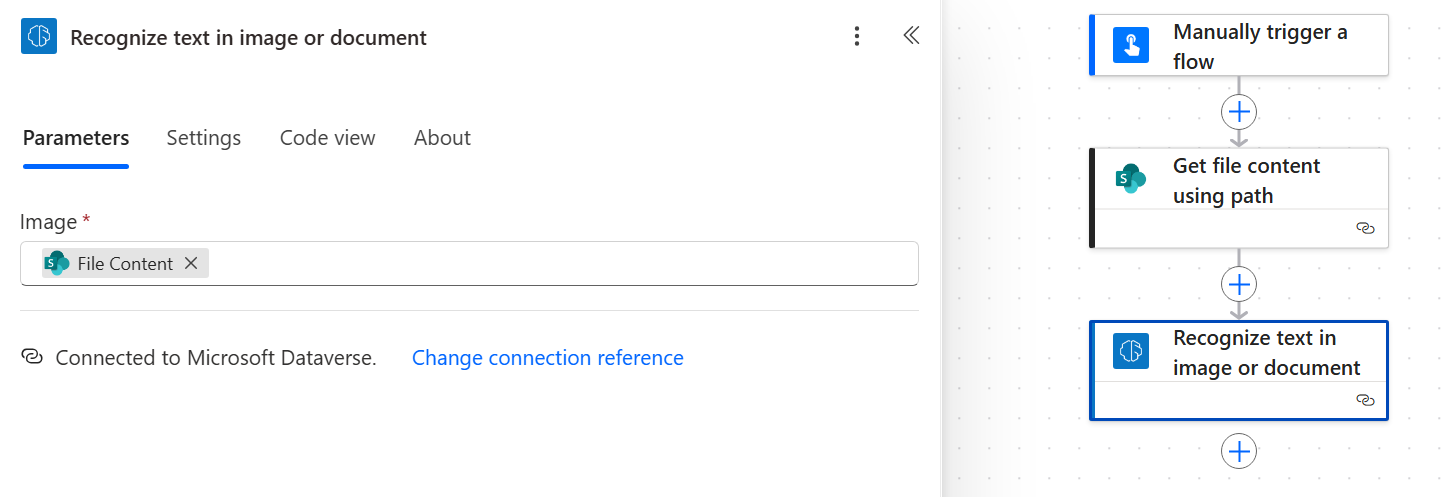This screenshot has width=1442, height=497.
Task: Open the three-dot more options menu
Action: tap(856, 37)
